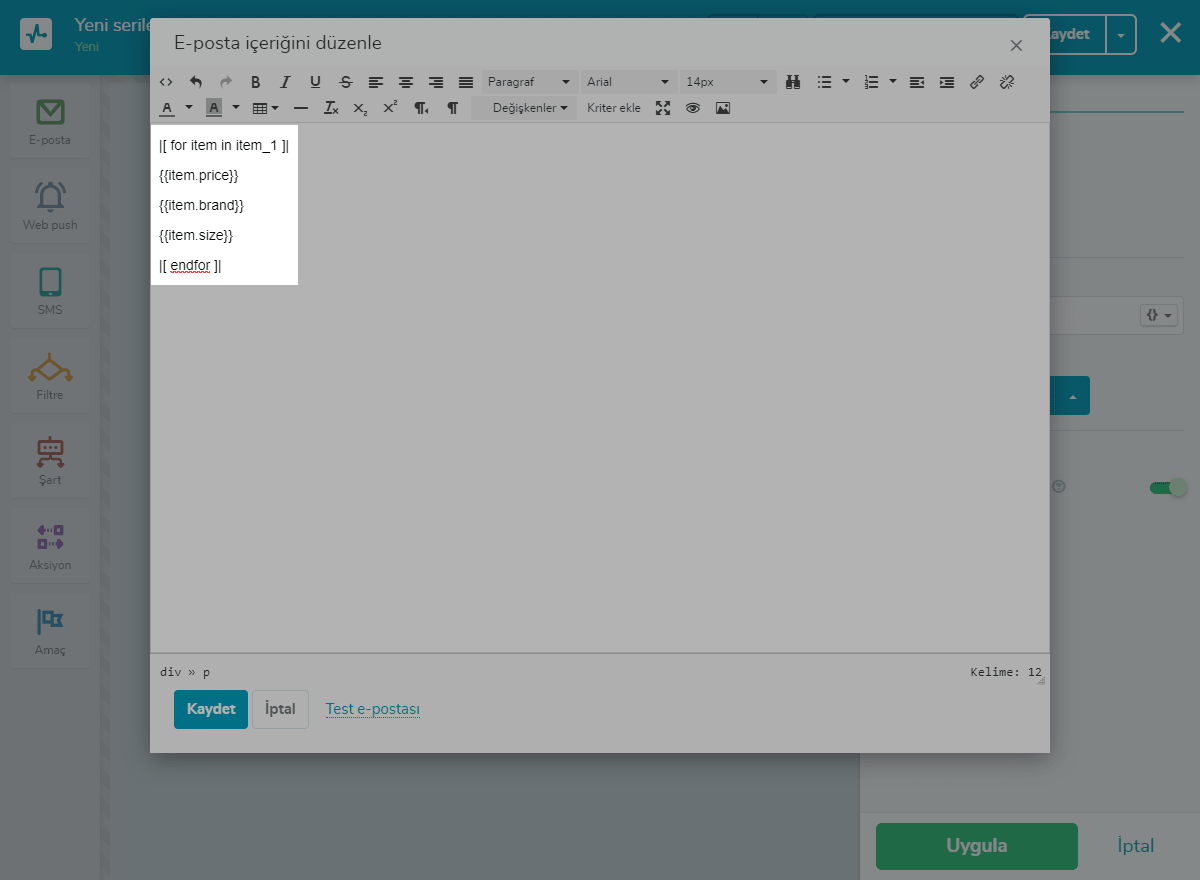The image size is (1200, 880).
Task: Insert a hyperlink
Action: [x=977, y=82]
